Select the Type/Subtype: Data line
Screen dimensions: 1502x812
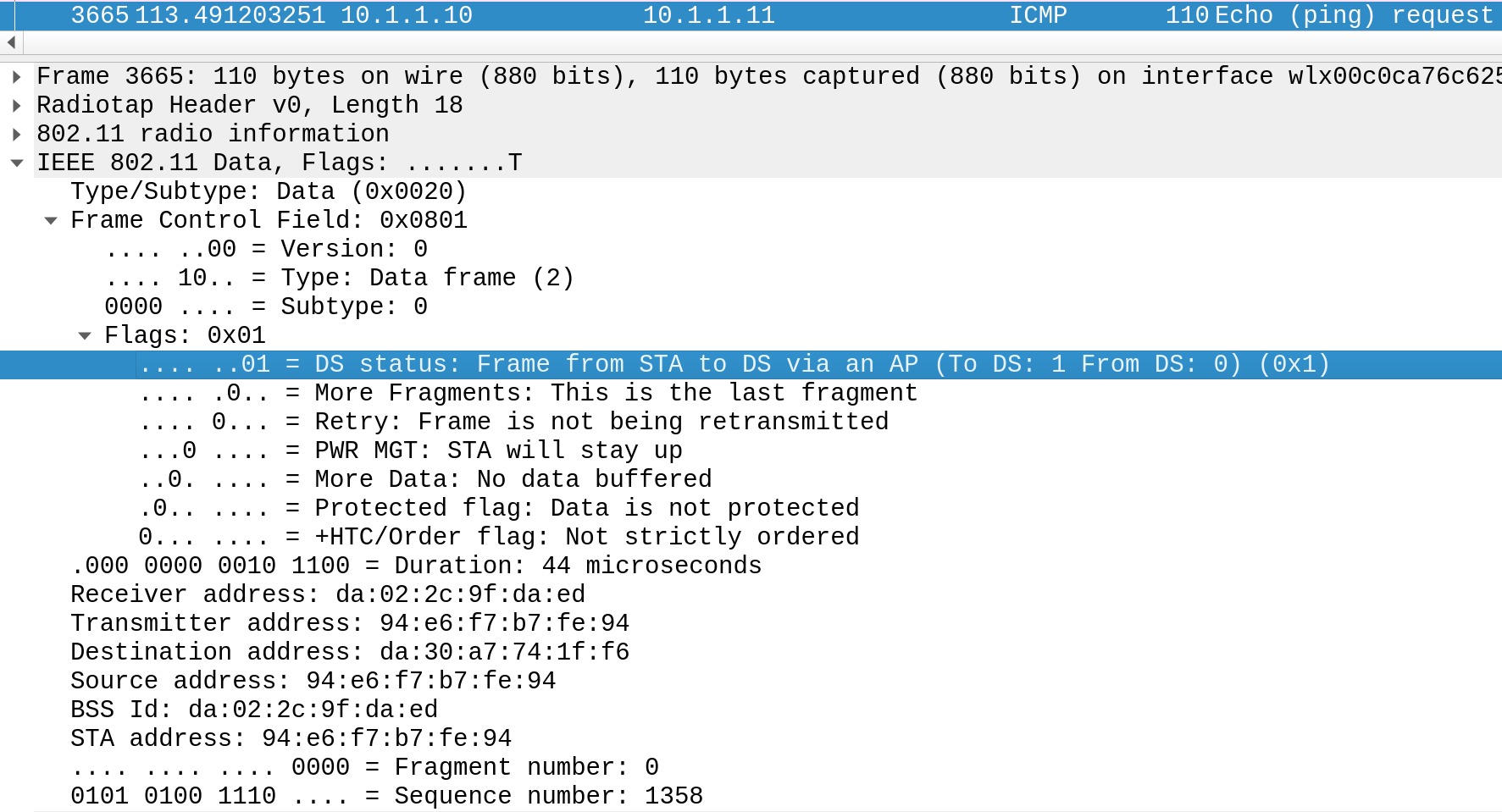tap(268, 191)
